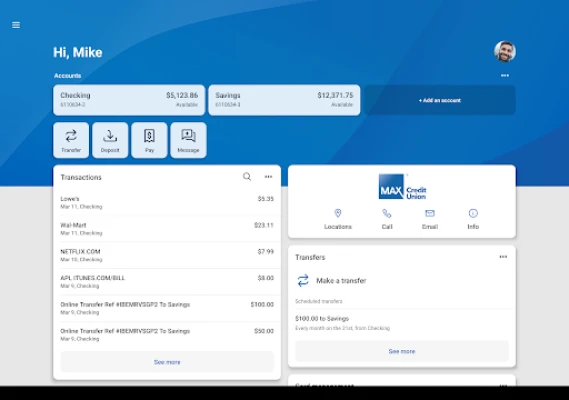Click See more under Transfers

tap(402, 351)
